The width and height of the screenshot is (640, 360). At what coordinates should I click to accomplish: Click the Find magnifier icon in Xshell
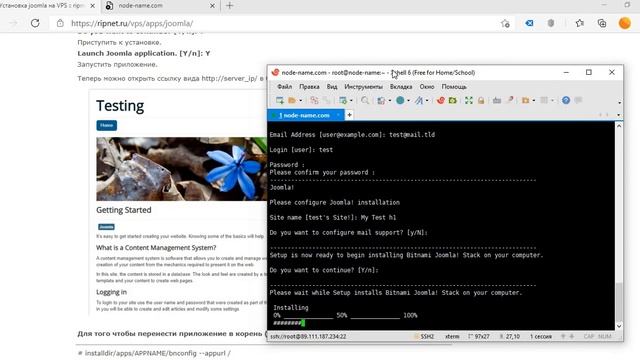365,100
